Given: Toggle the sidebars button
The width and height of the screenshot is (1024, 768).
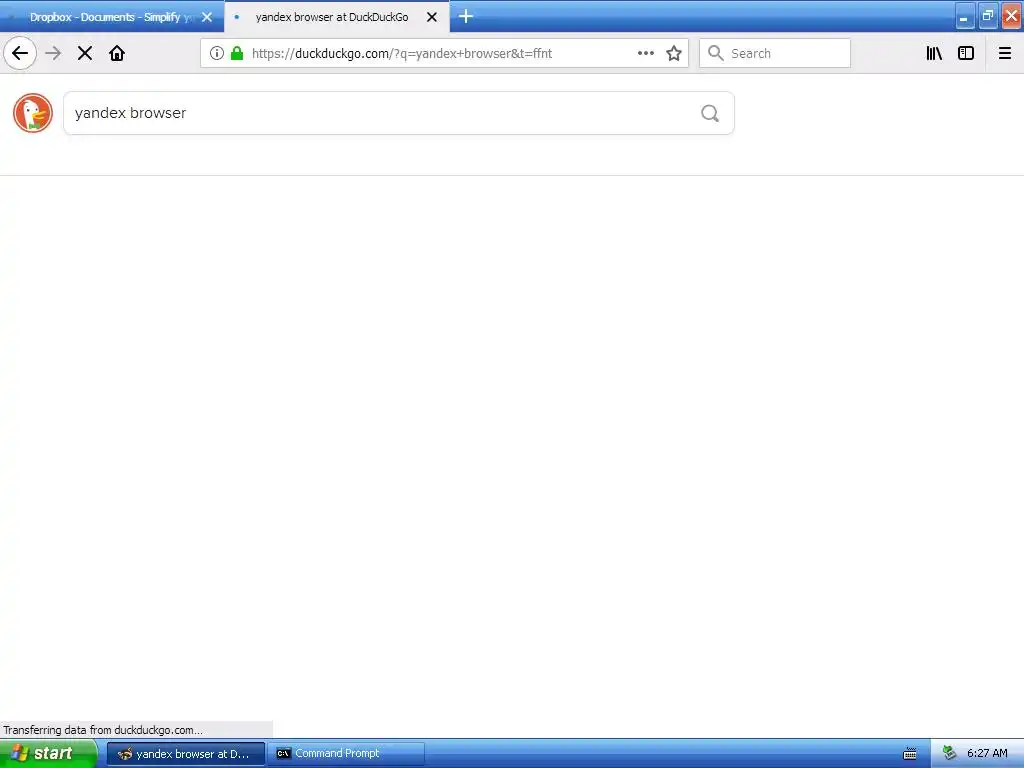Looking at the screenshot, I should click(966, 54).
